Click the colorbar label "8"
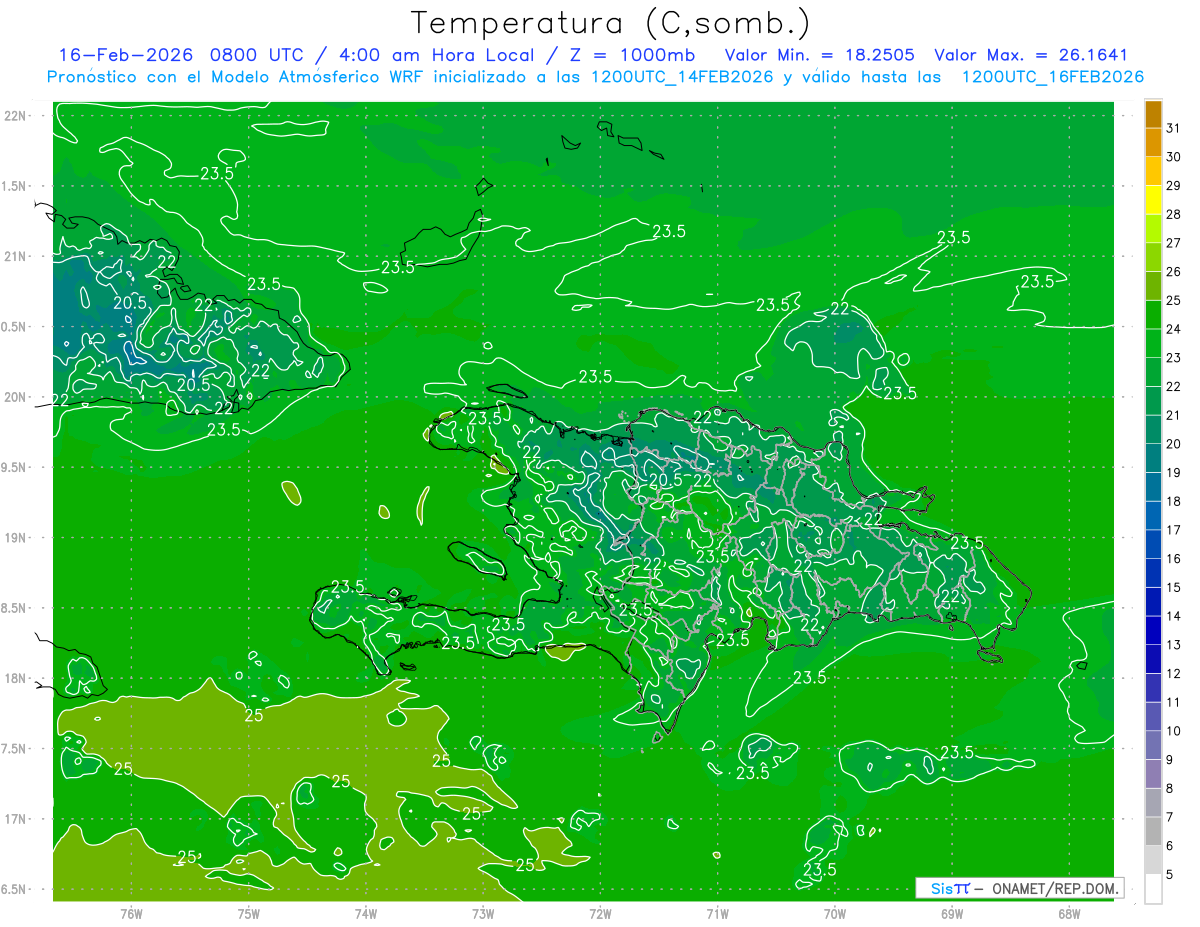Viewport: 1200px width, 927px height. (x=1170, y=789)
